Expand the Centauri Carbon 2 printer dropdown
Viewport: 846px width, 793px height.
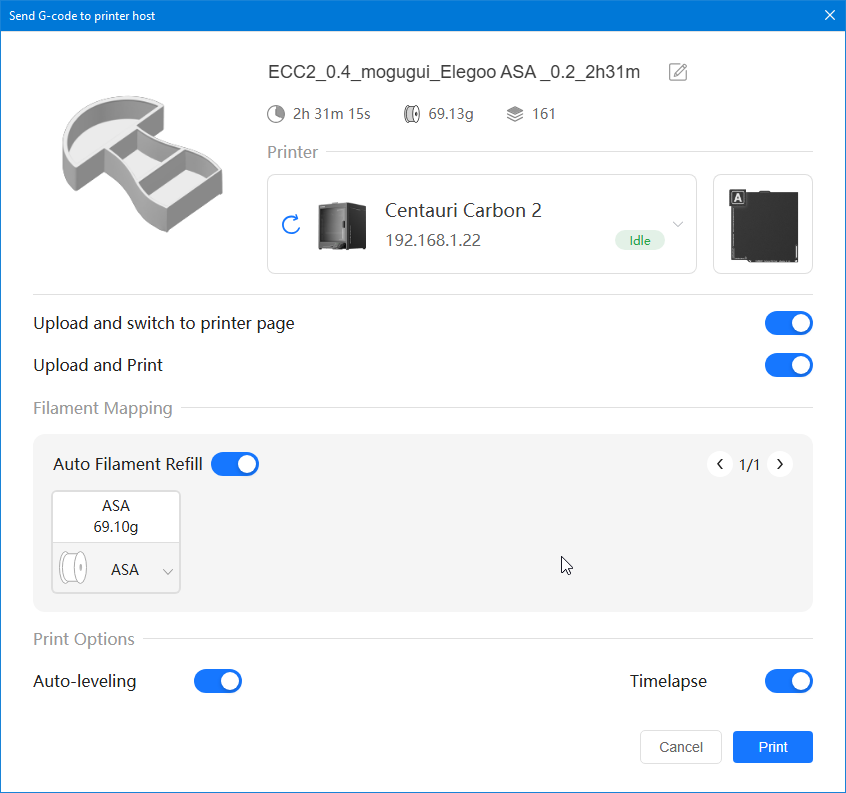click(x=678, y=224)
